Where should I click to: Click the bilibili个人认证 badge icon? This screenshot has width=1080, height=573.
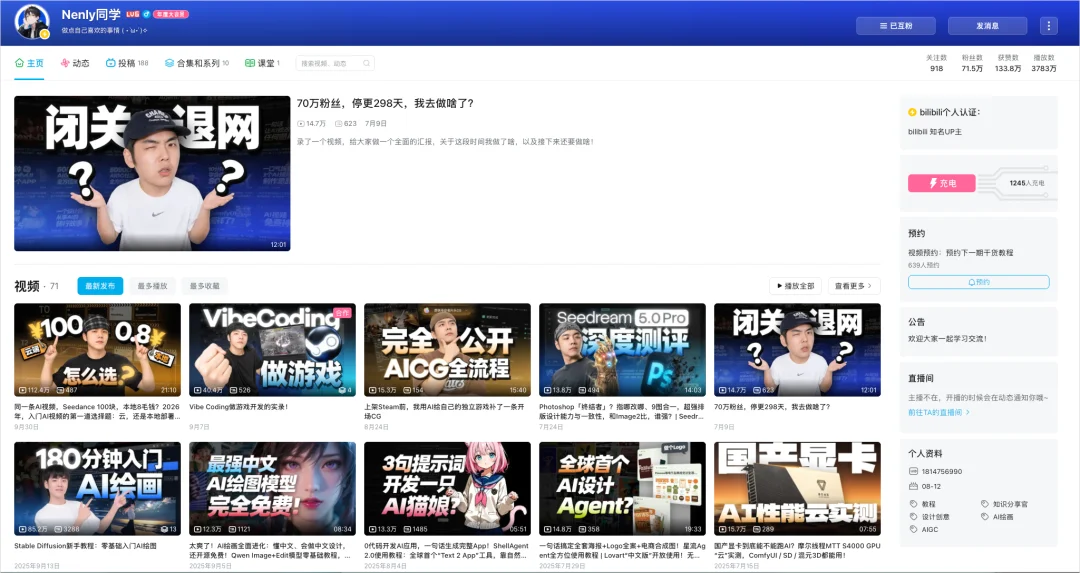tap(913, 112)
